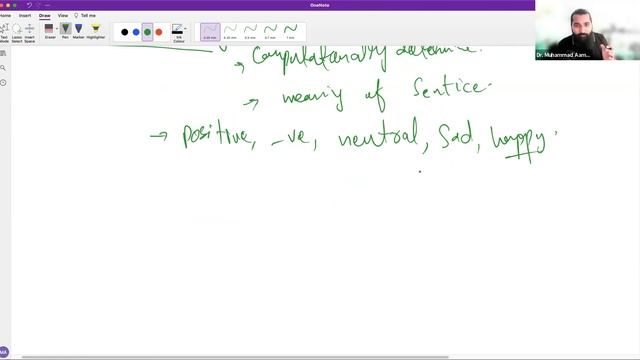This screenshot has height=360, width=640.
Task: Click the Tell me search box
Action: click(x=85, y=16)
